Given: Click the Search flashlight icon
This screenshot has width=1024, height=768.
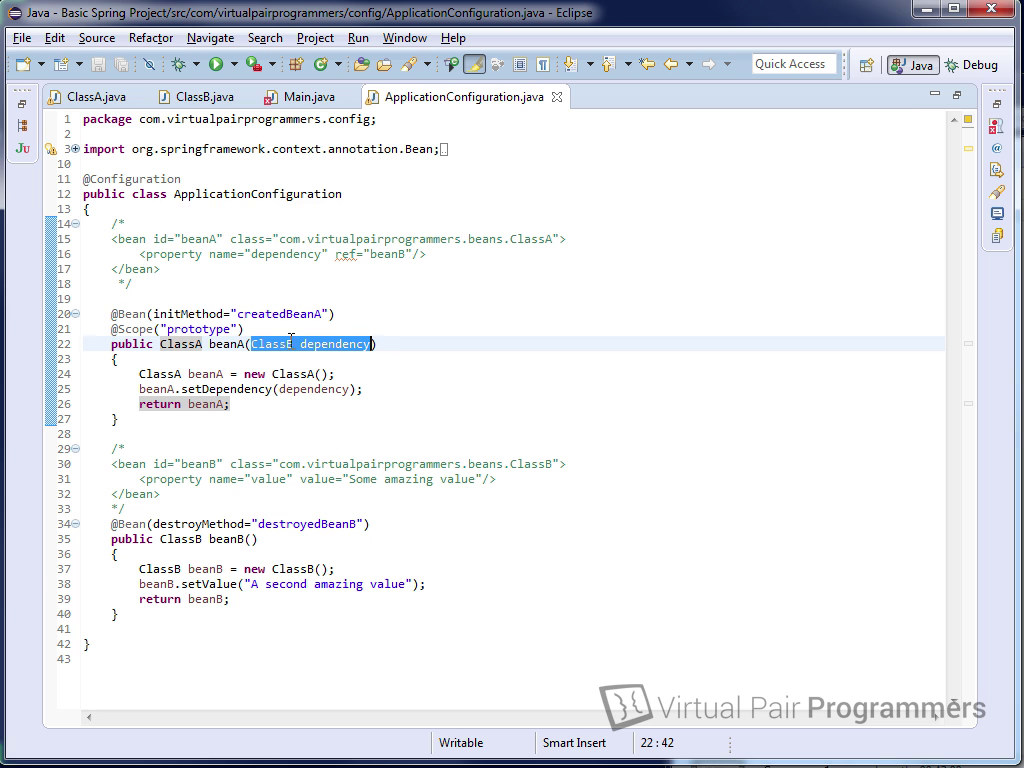Looking at the screenshot, I should pyautogui.click(x=409, y=64).
